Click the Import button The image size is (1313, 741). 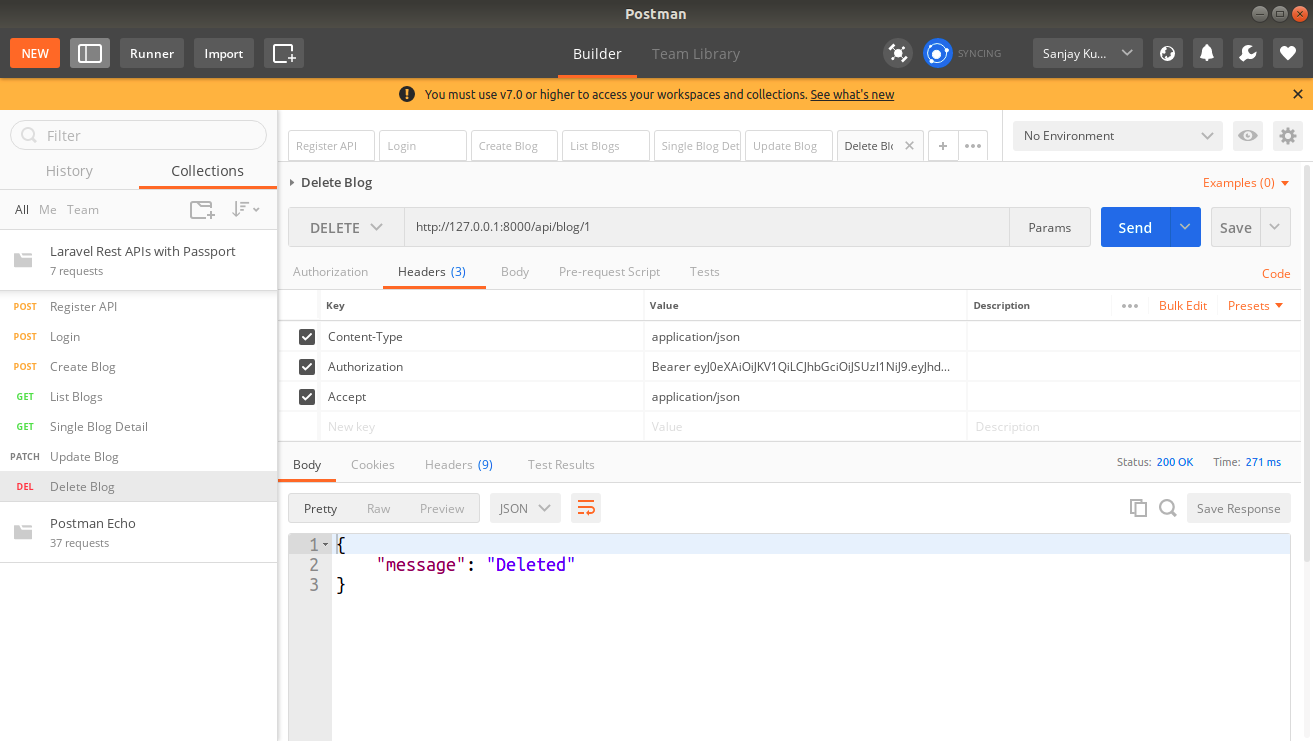click(224, 53)
